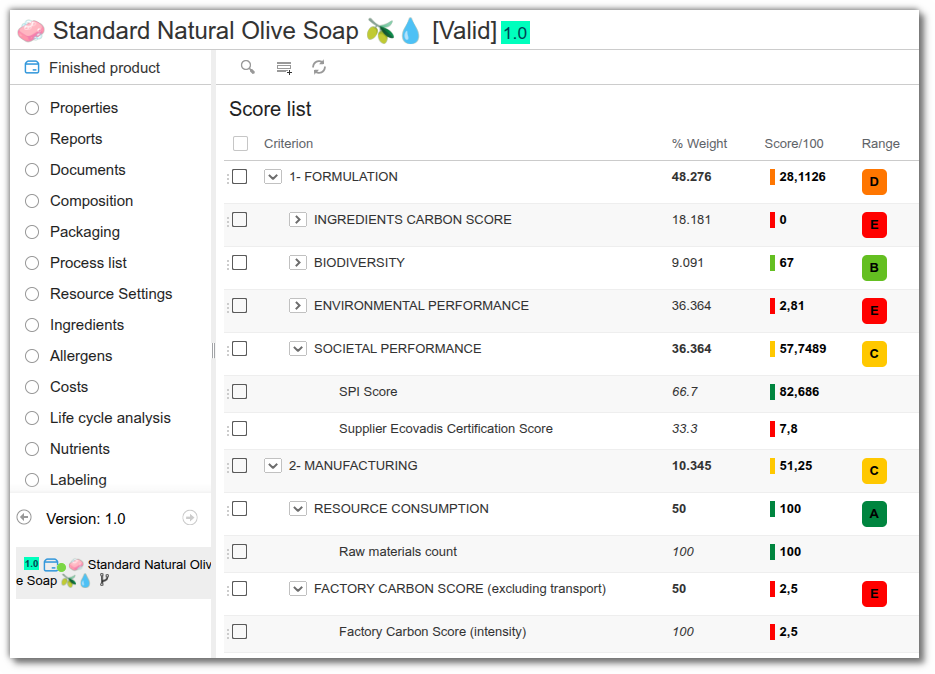Open the Labeling section
Image resolution: width=935 pixels, height=674 pixels.
(x=78, y=480)
